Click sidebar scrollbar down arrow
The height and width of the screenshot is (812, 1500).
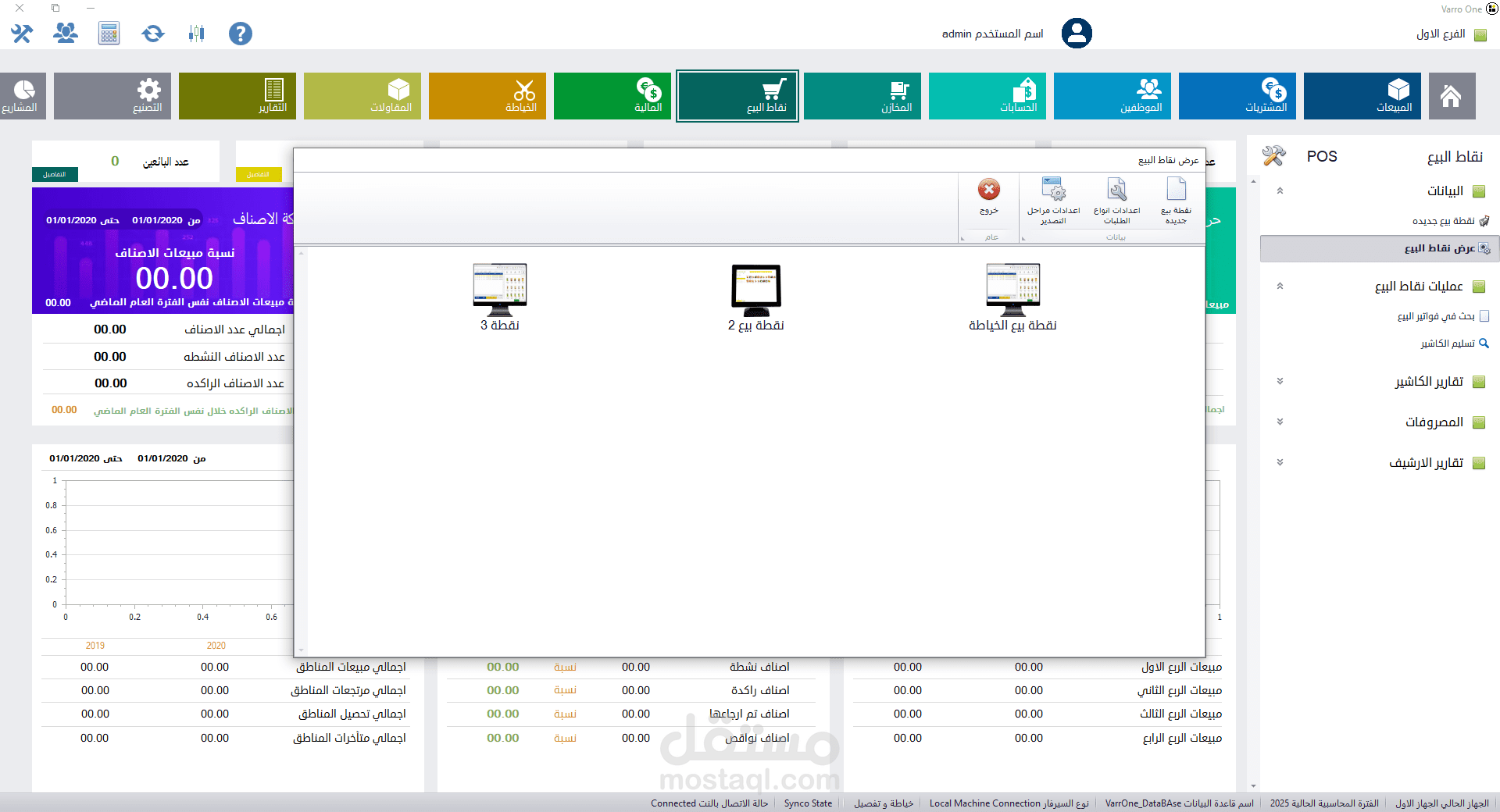point(1254,786)
